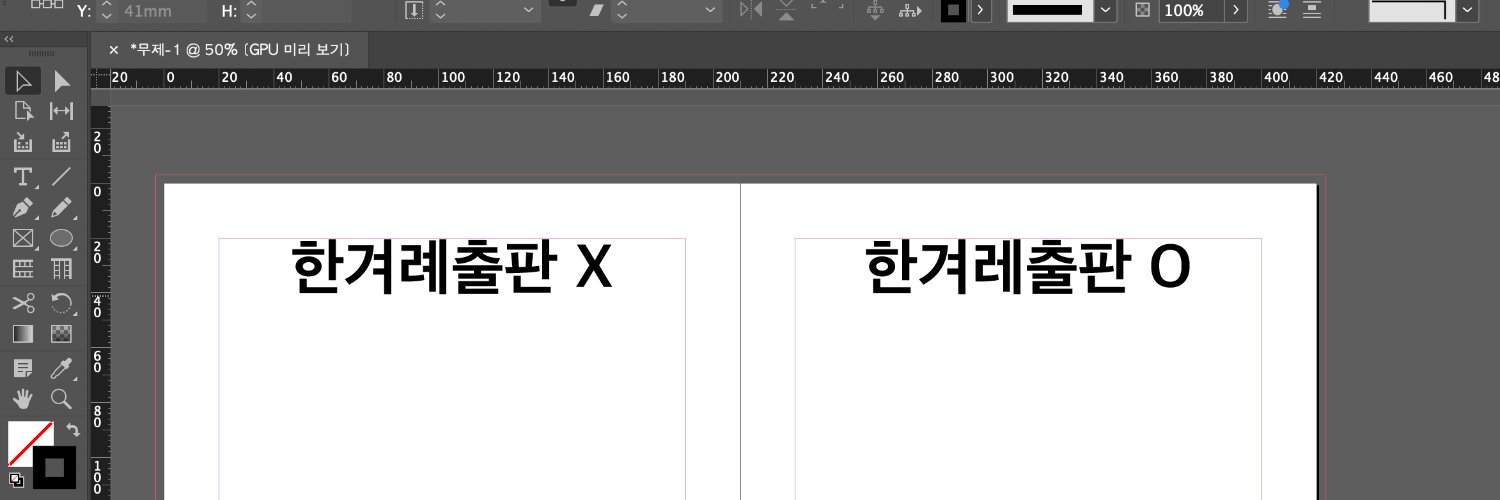The height and width of the screenshot is (500, 1500).
Task: Click the Select Container icon
Action: 876,10
